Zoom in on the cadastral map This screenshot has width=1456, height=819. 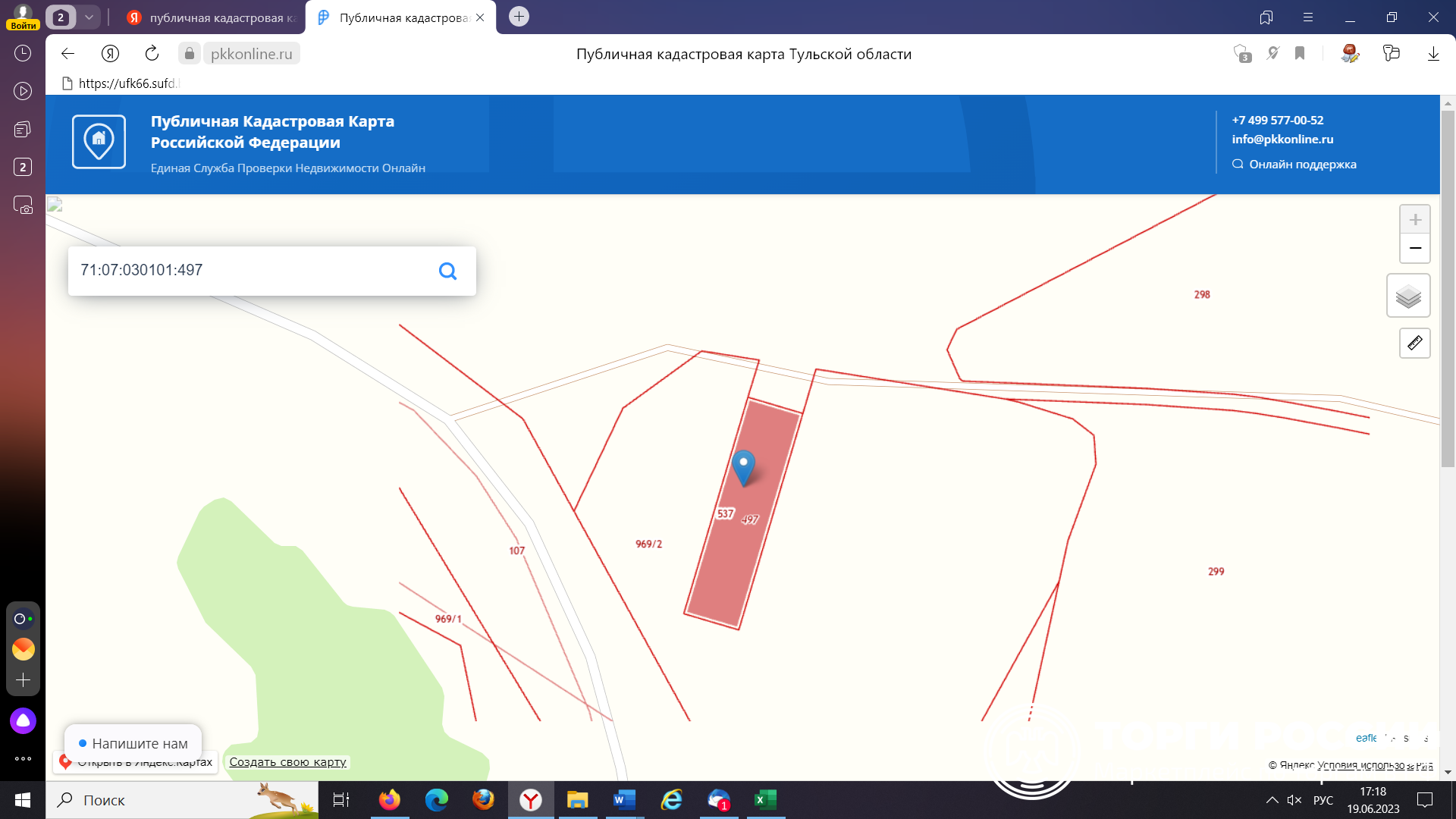[x=1414, y=220]
